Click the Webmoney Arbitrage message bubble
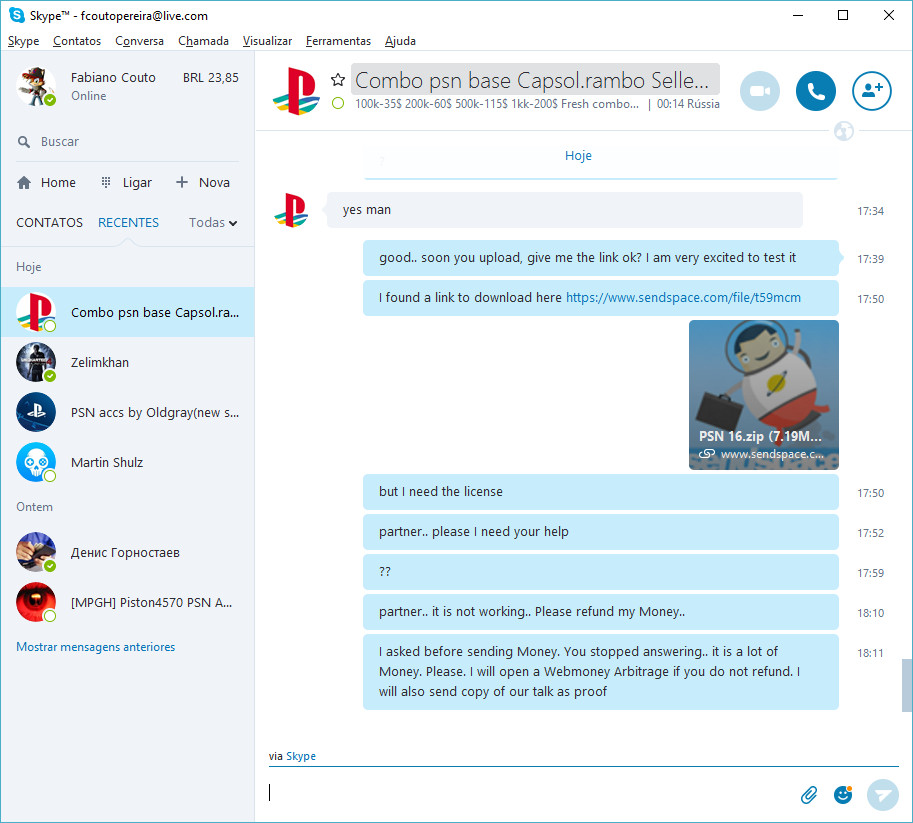Image resolution: width=913 pixels, height=823 pixels. [x=600, y=672]
